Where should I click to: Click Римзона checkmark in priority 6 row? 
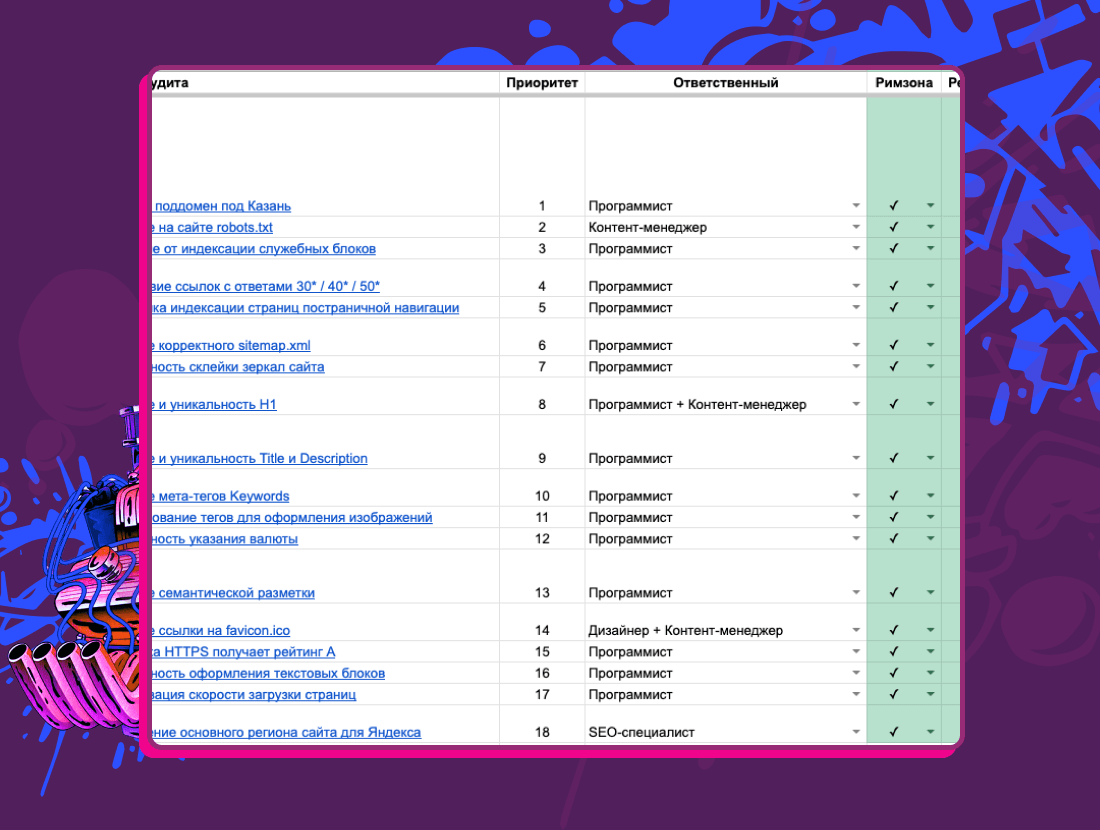click(894, 345)
